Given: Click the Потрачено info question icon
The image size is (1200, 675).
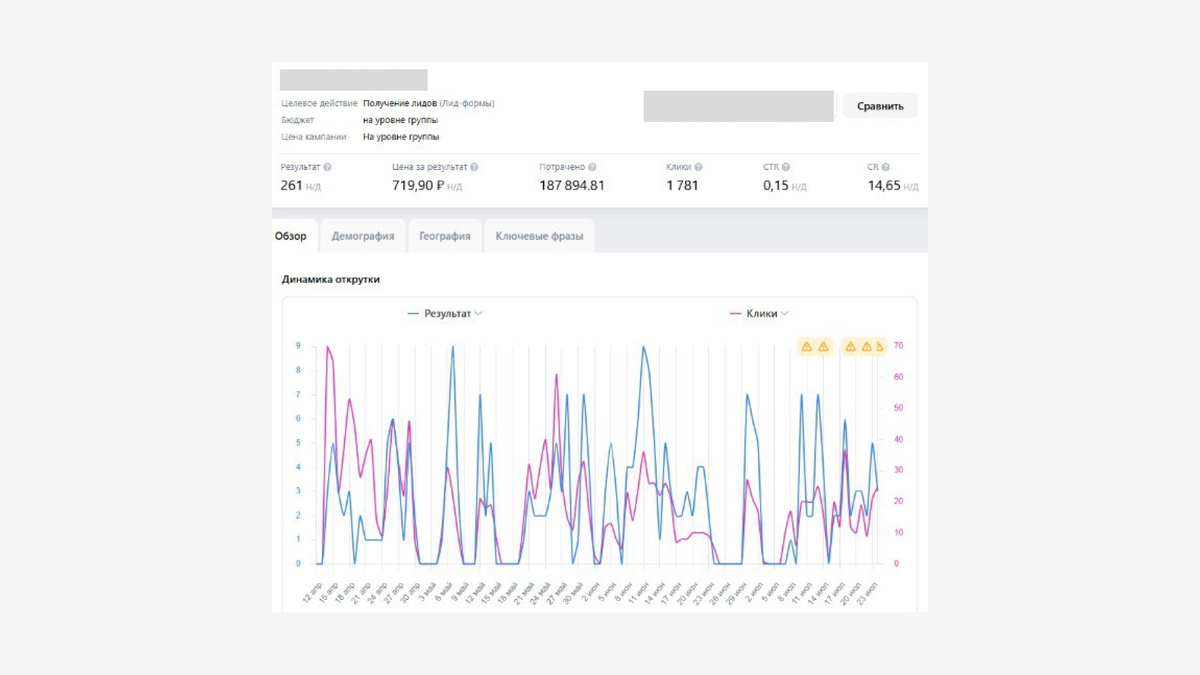Looking at the screenshot, I should [593, 168].
